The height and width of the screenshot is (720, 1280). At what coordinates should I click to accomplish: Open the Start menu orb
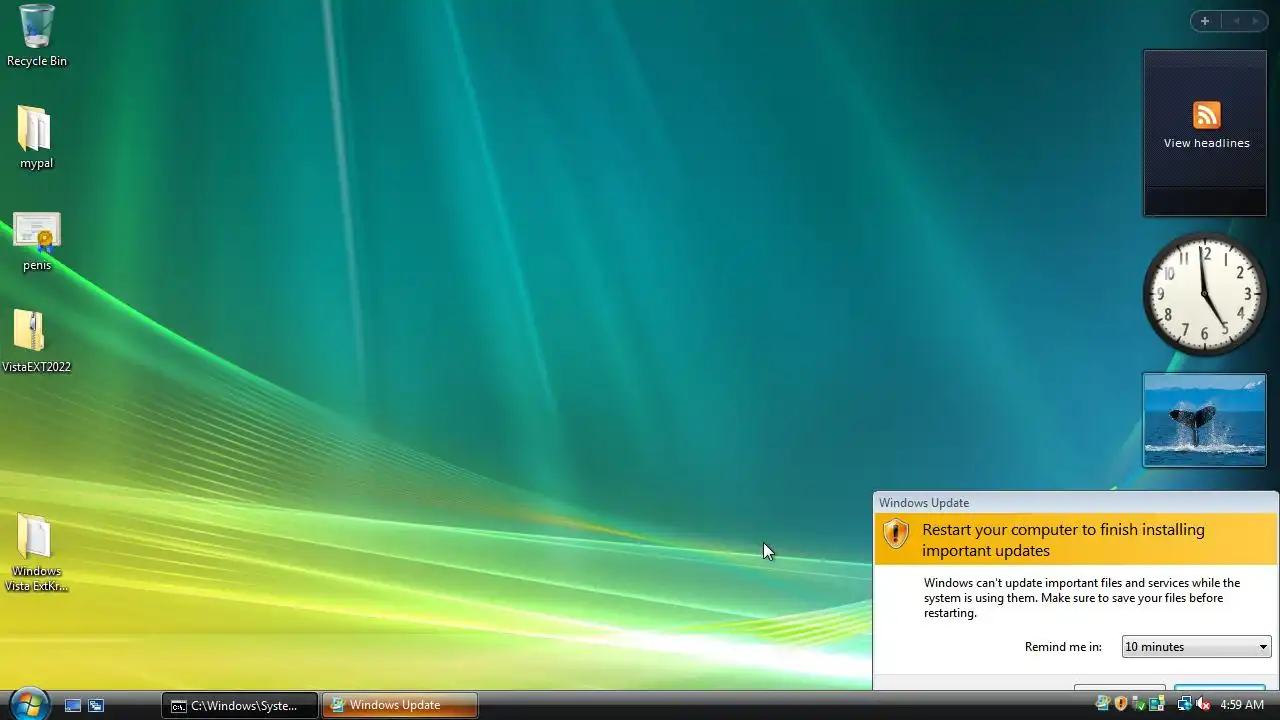[28, 704]
